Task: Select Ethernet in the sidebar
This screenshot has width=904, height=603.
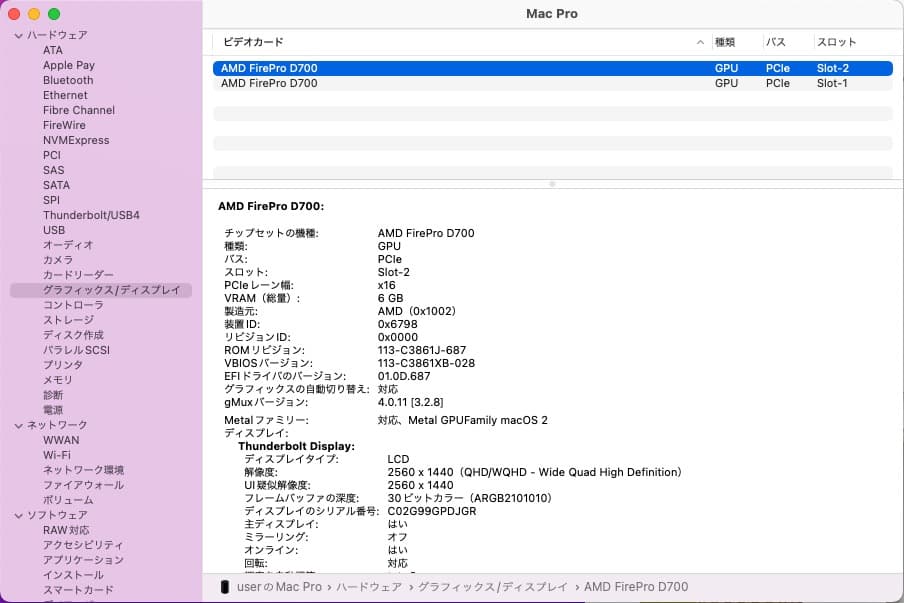Action: tap(65, 95)
